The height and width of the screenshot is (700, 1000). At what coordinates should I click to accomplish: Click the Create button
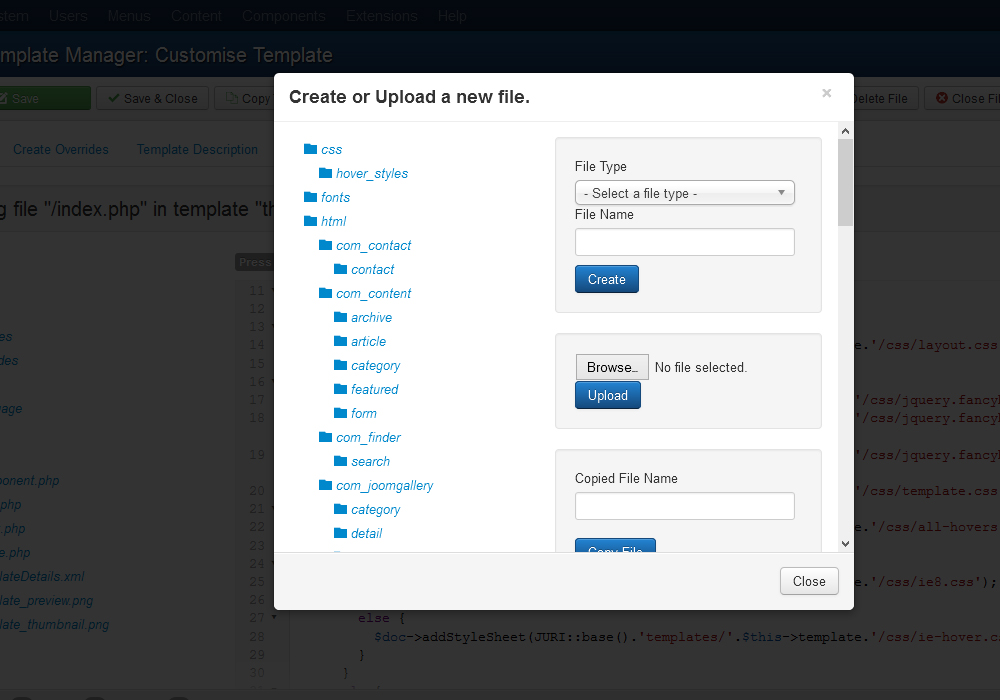pyautogui.click(x=606, y=279)
